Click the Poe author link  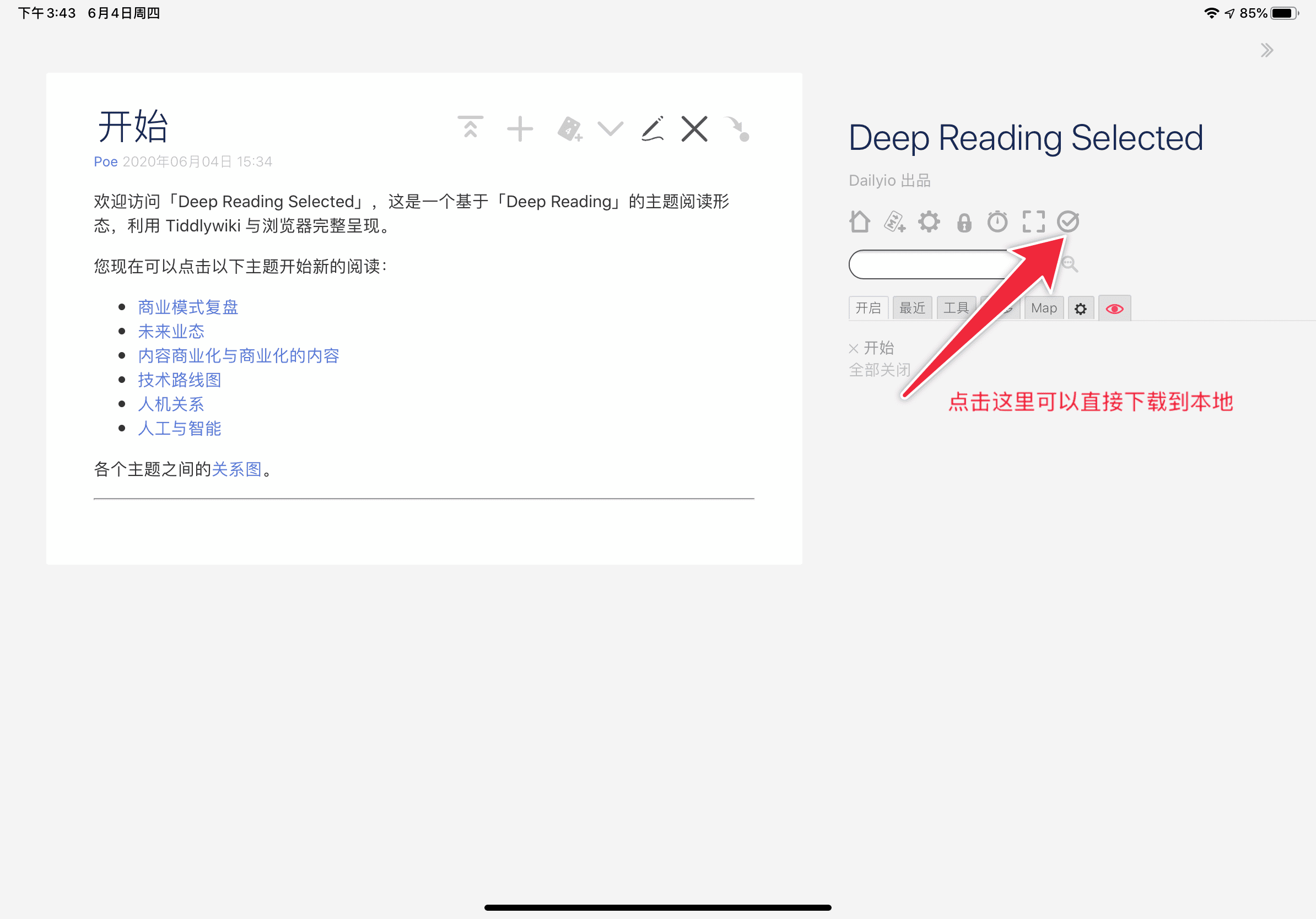tap(105, 161)
